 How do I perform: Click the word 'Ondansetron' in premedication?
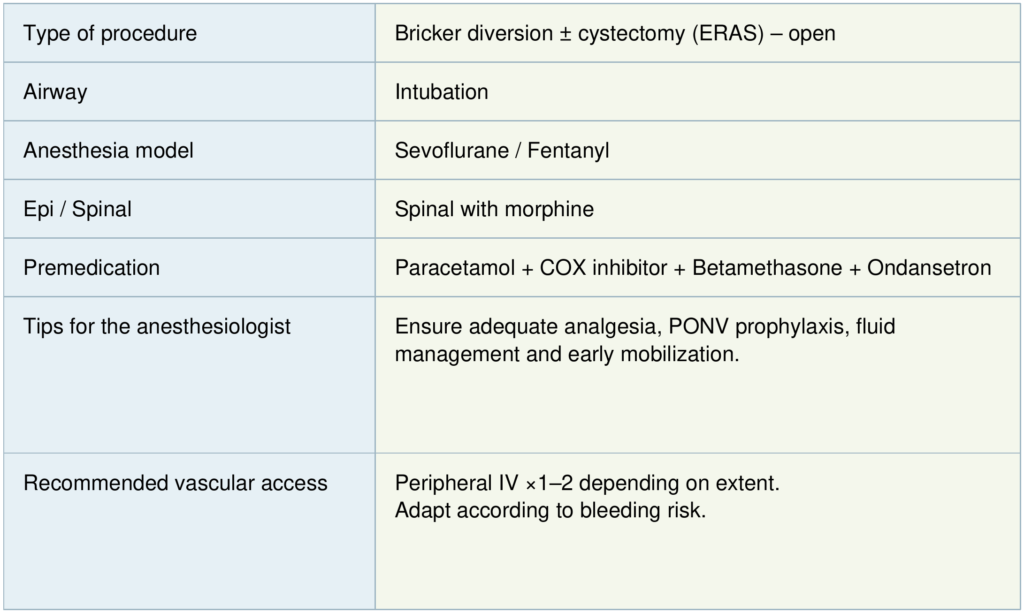929,268
